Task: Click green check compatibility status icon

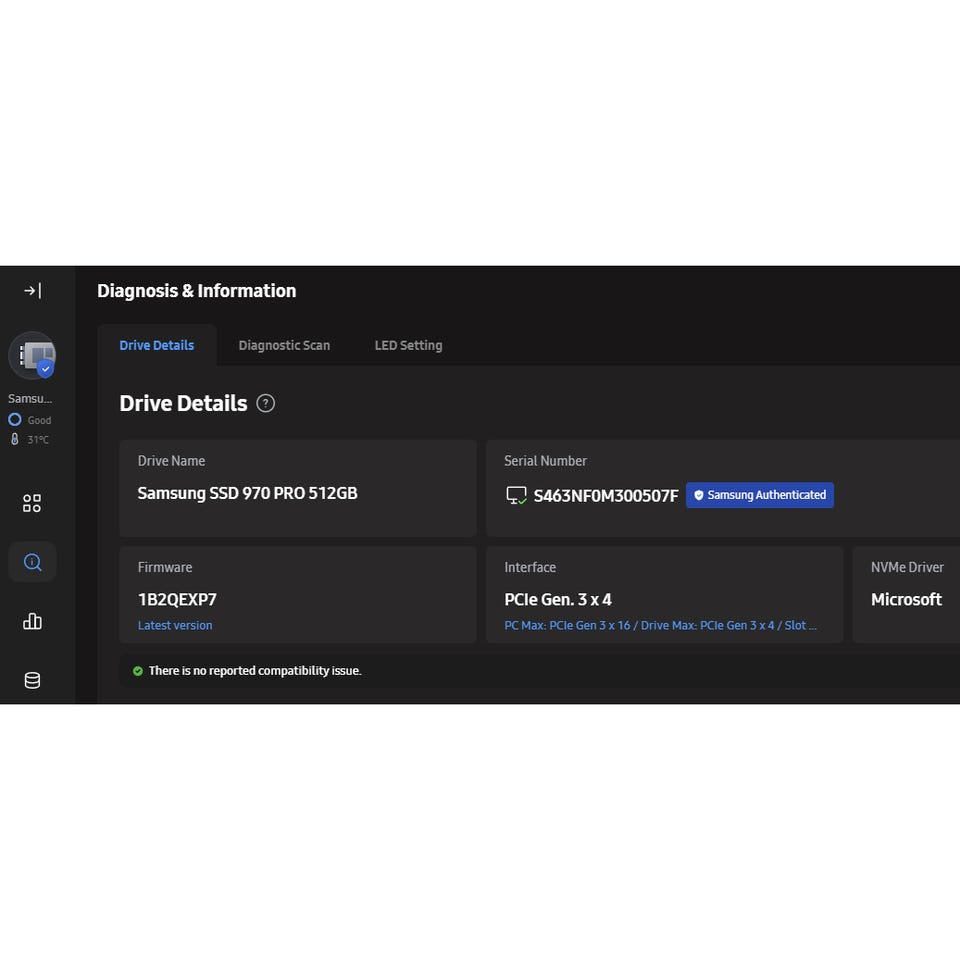Action: point(137,671)
